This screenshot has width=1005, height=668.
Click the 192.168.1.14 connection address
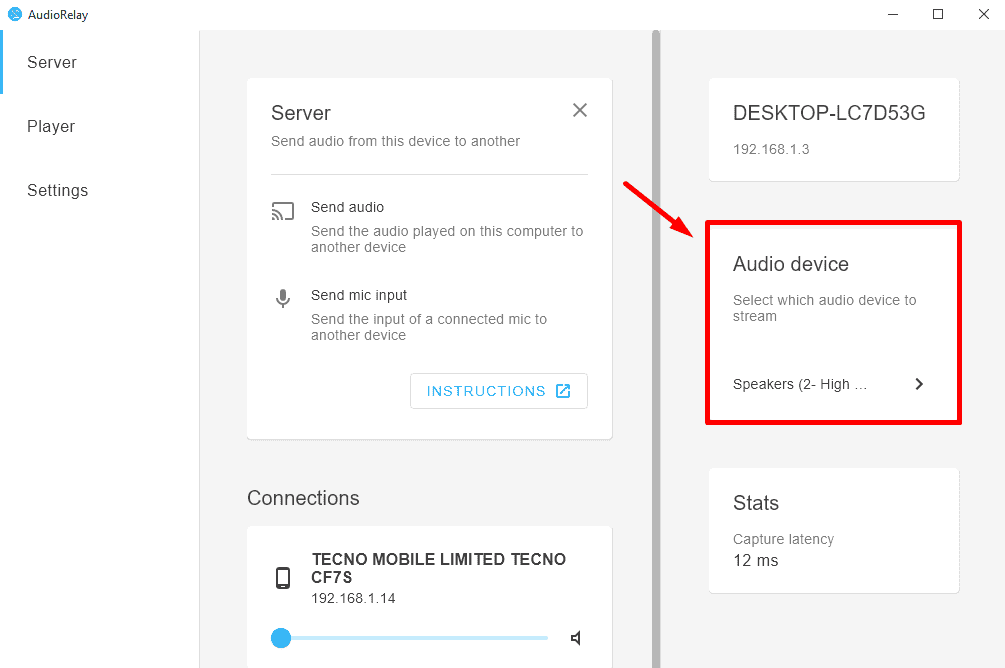coord(353,598)
